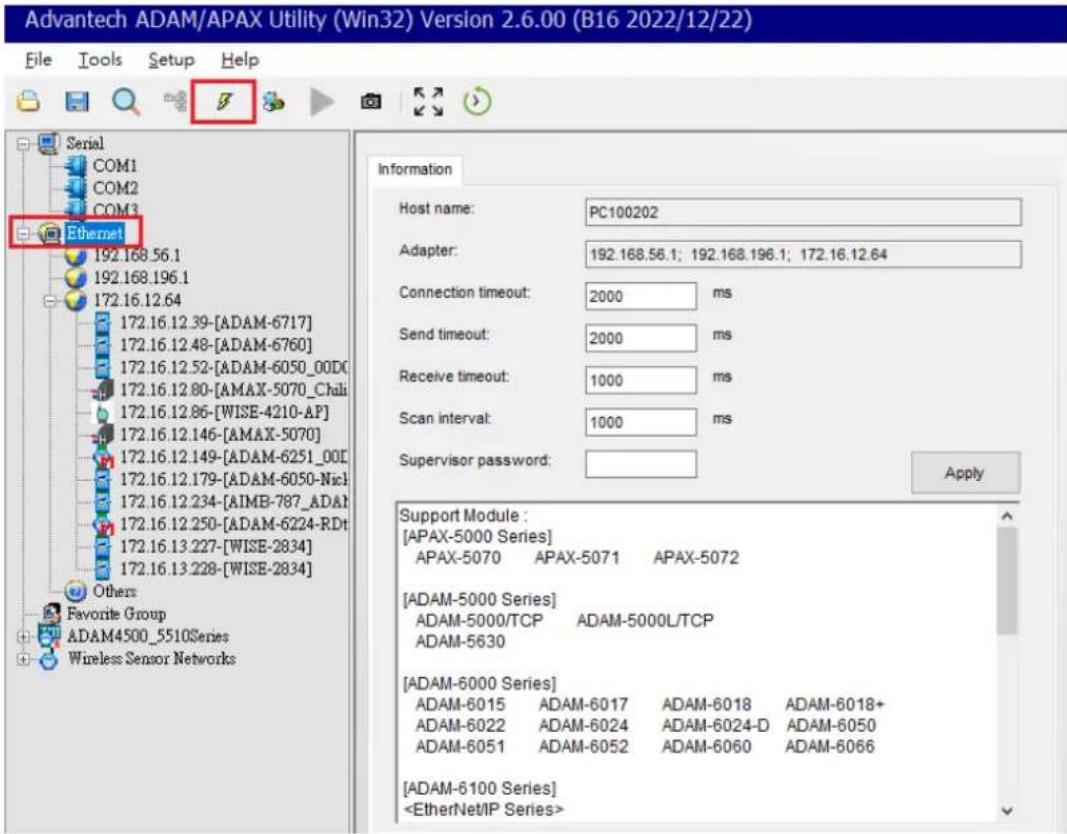Click the device icon beside WISE-4210-AP
Screen dimensions: 1067x834
pos(102,412)
